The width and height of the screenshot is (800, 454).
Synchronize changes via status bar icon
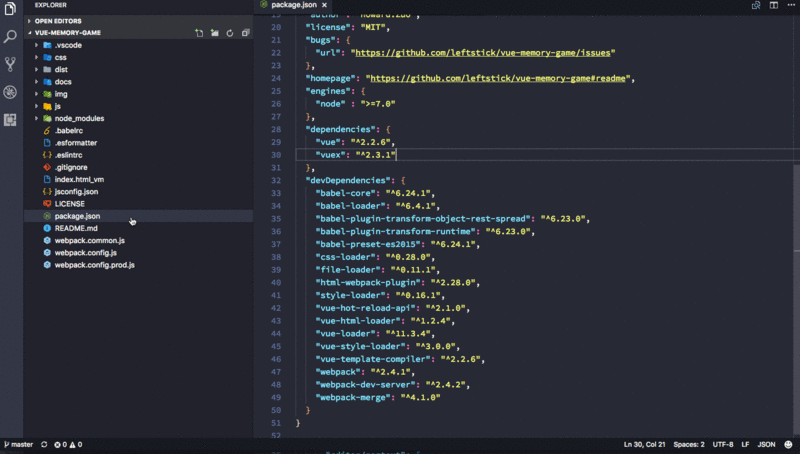[44, 445]
